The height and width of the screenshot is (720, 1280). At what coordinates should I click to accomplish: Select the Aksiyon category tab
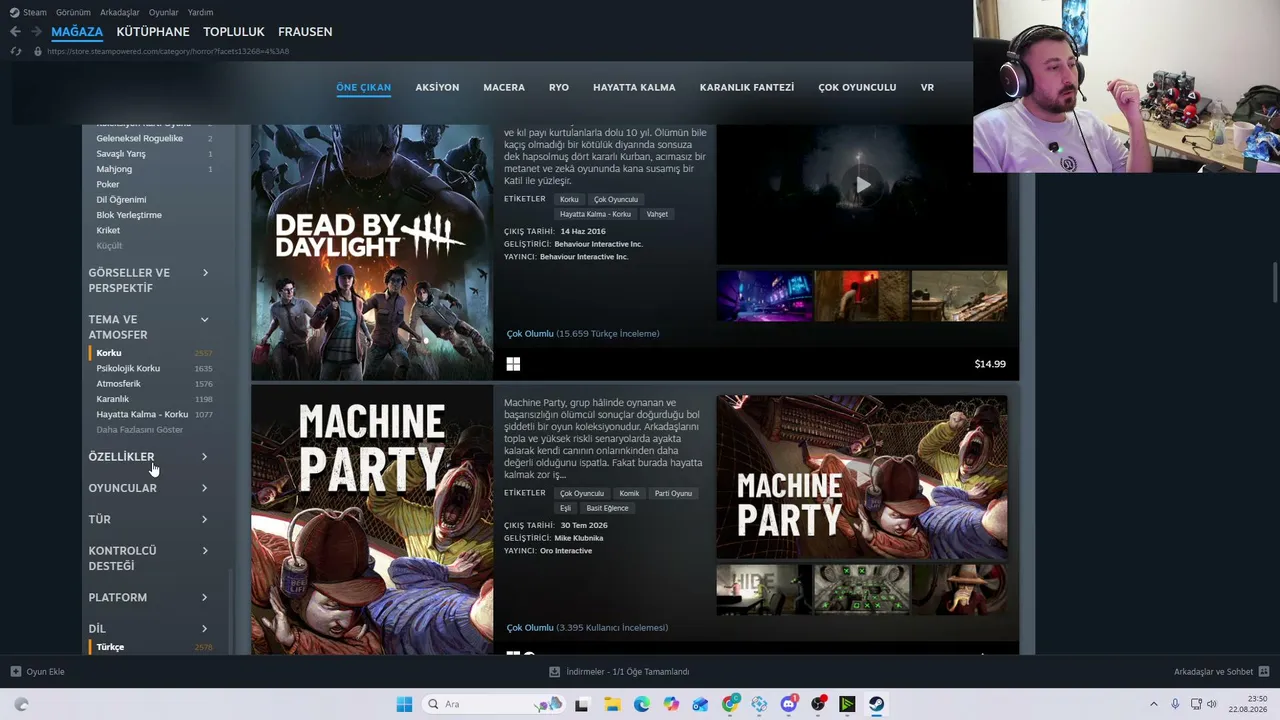coord(437,88)
